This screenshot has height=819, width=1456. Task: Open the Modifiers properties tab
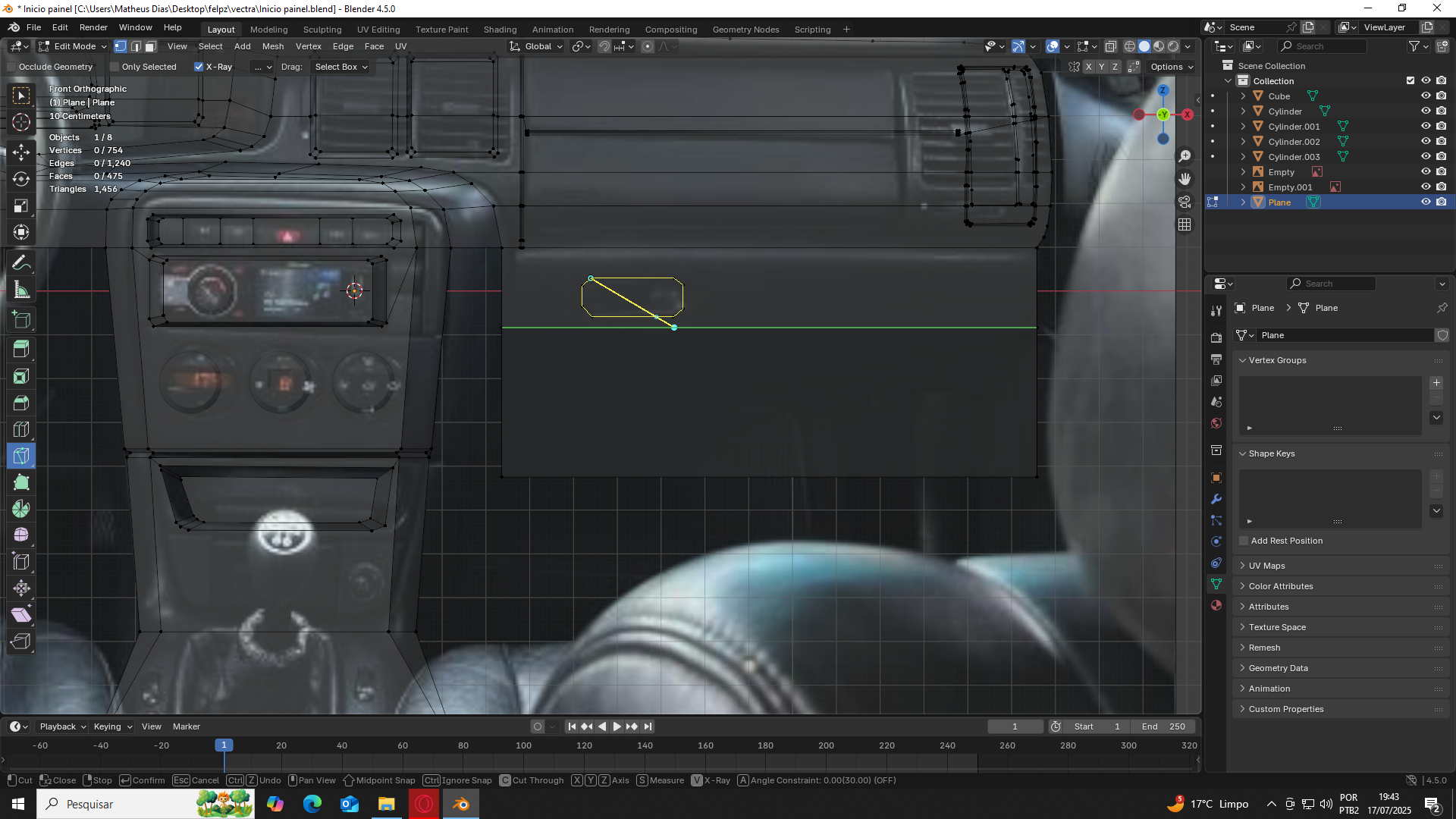(x=1216, y=499)
